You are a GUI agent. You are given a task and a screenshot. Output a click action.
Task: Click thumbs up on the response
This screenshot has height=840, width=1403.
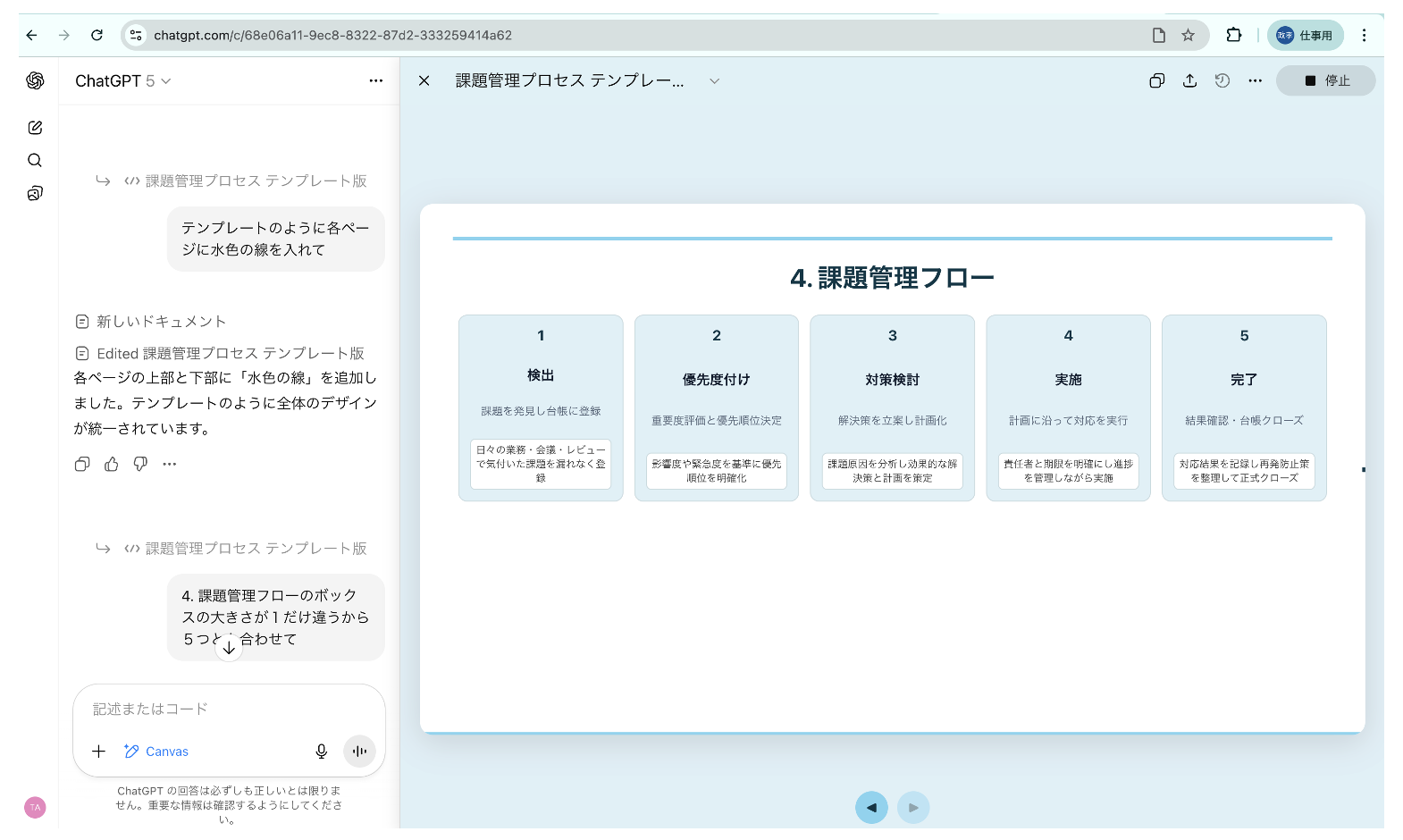tap(112, 464)
